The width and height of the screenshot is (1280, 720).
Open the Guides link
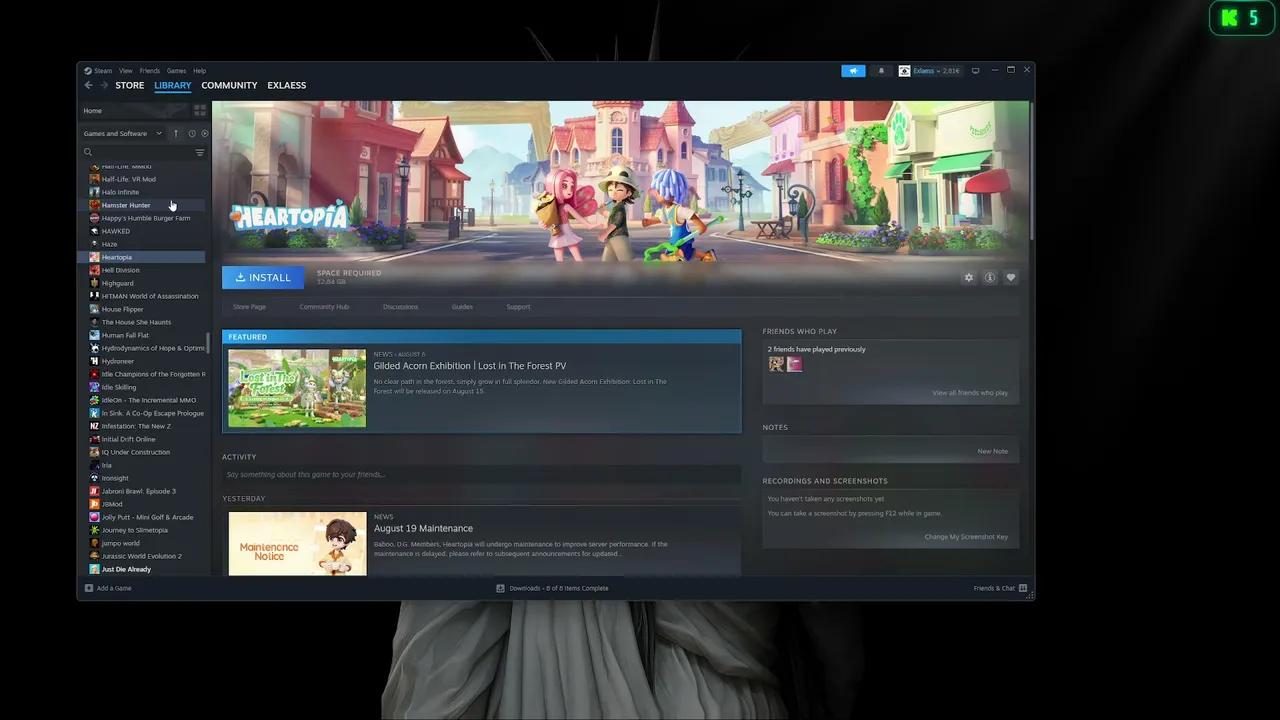(x=462, y=307)
